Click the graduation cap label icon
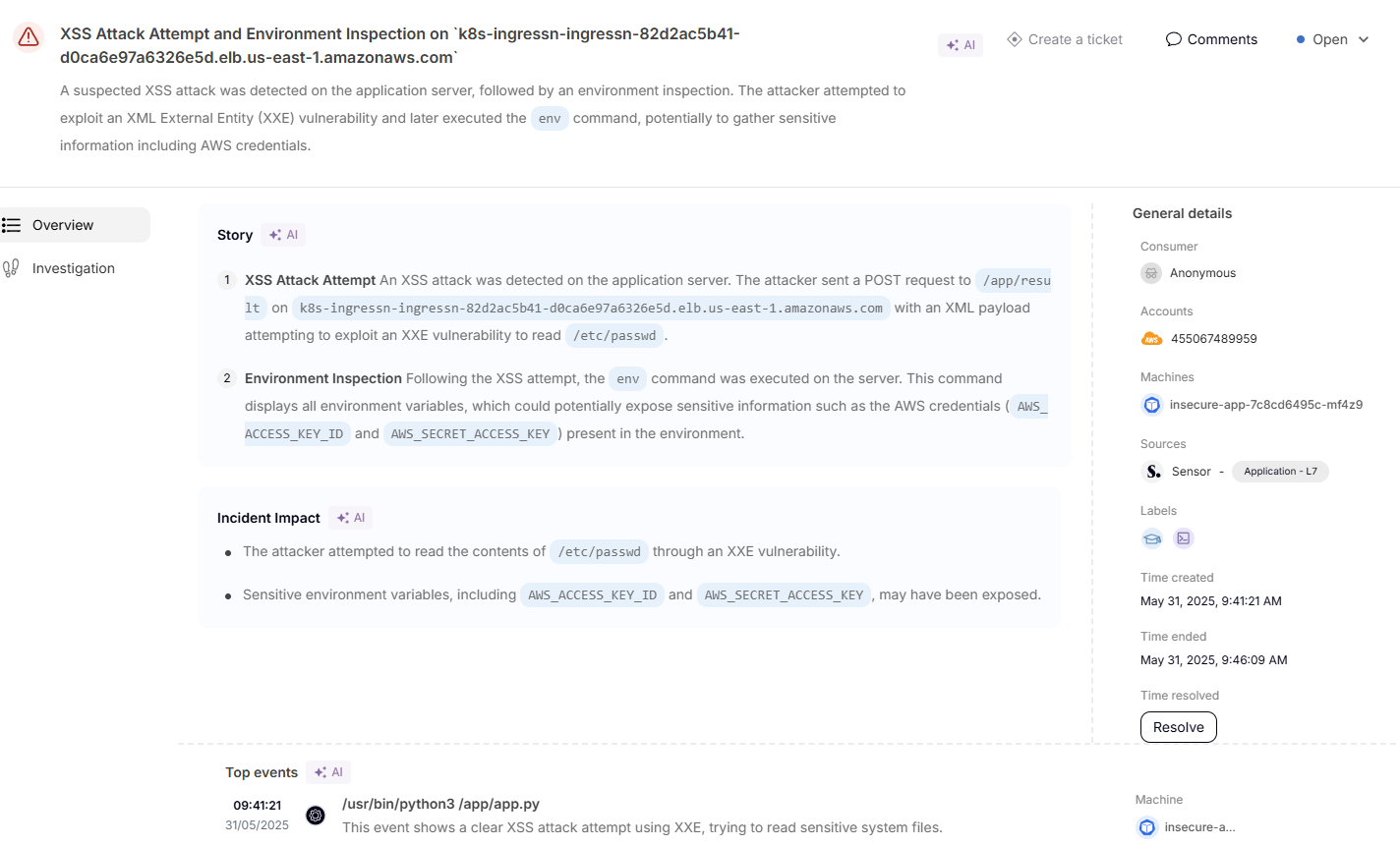Image resolution: width=1400 pixels, height=846 pixels. point(1152,538)
